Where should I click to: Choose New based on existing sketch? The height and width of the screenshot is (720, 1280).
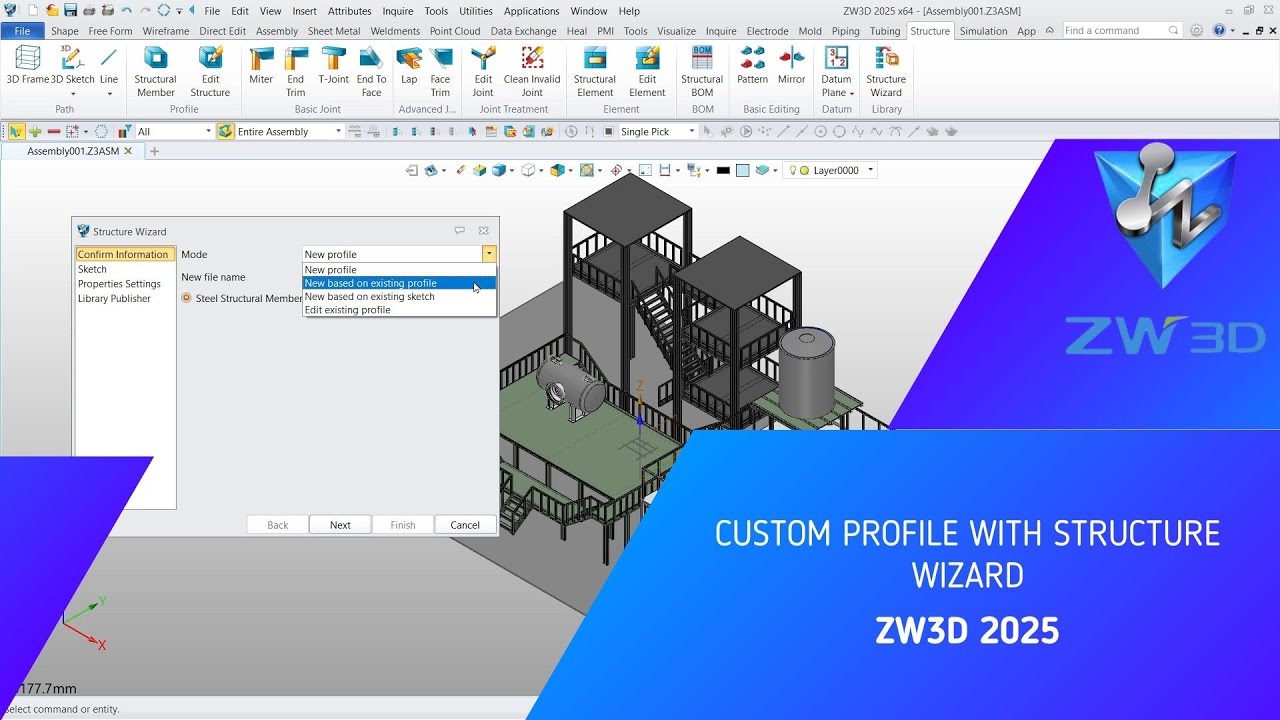[399, 297]
